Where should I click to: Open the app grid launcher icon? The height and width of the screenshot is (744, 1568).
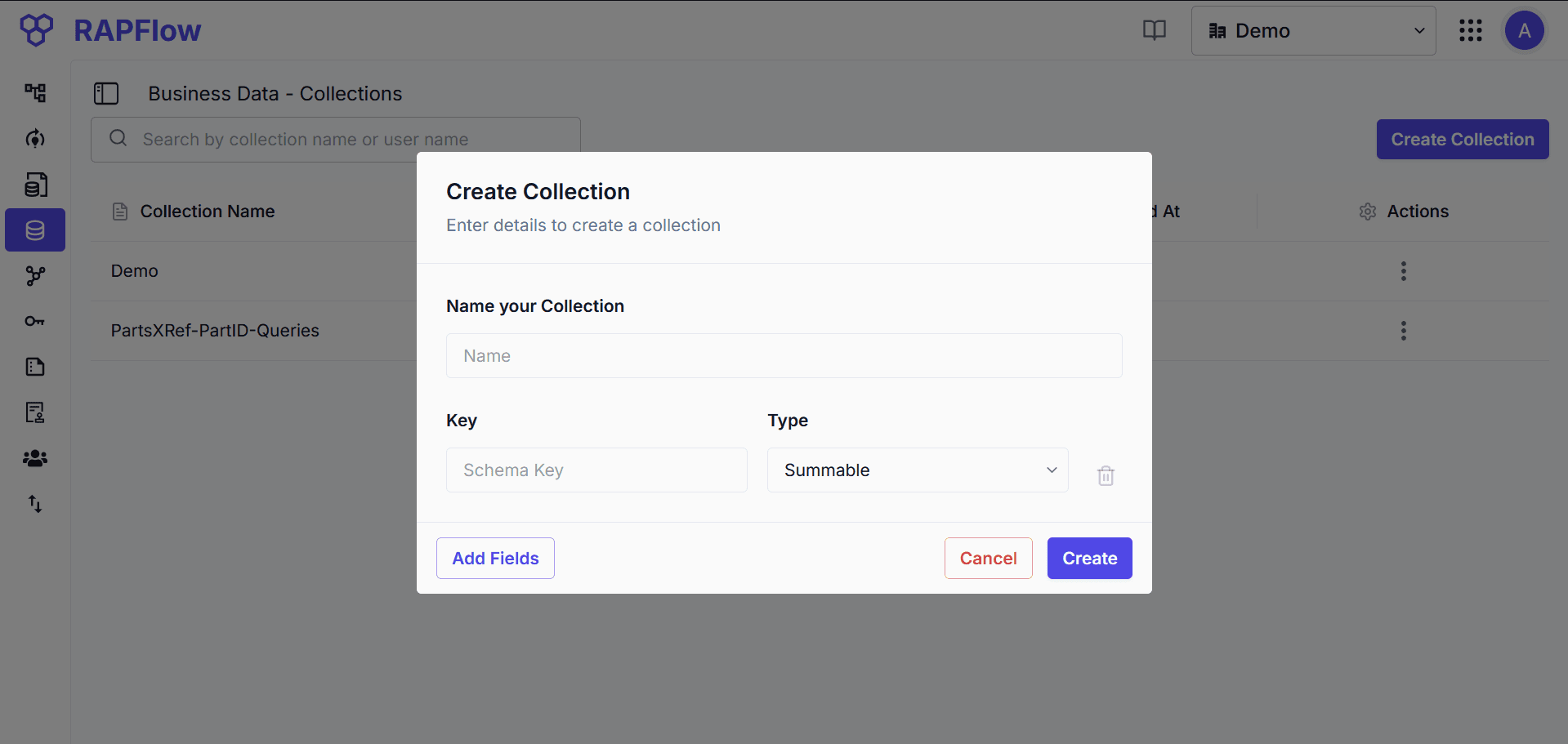point(1470,30)
